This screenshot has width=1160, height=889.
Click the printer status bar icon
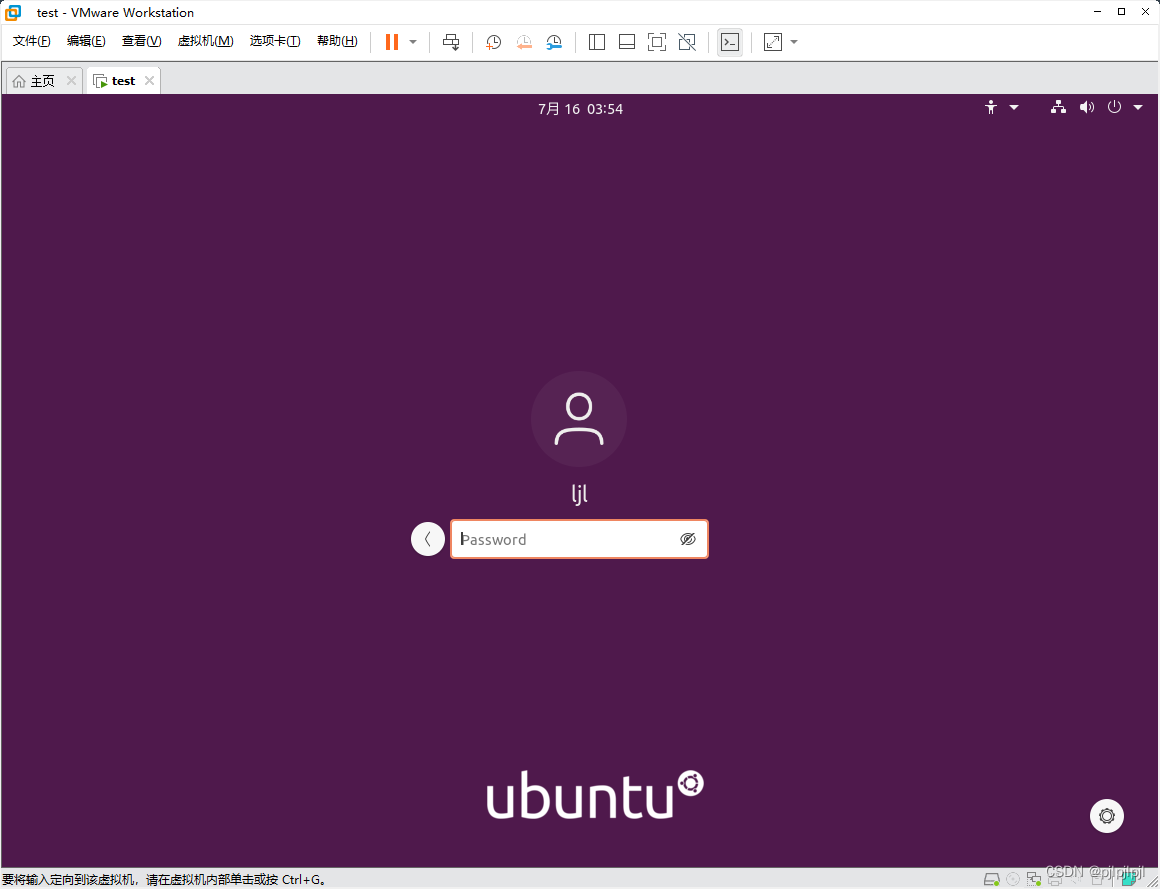pyautogui.click(x=1055, y=879)
